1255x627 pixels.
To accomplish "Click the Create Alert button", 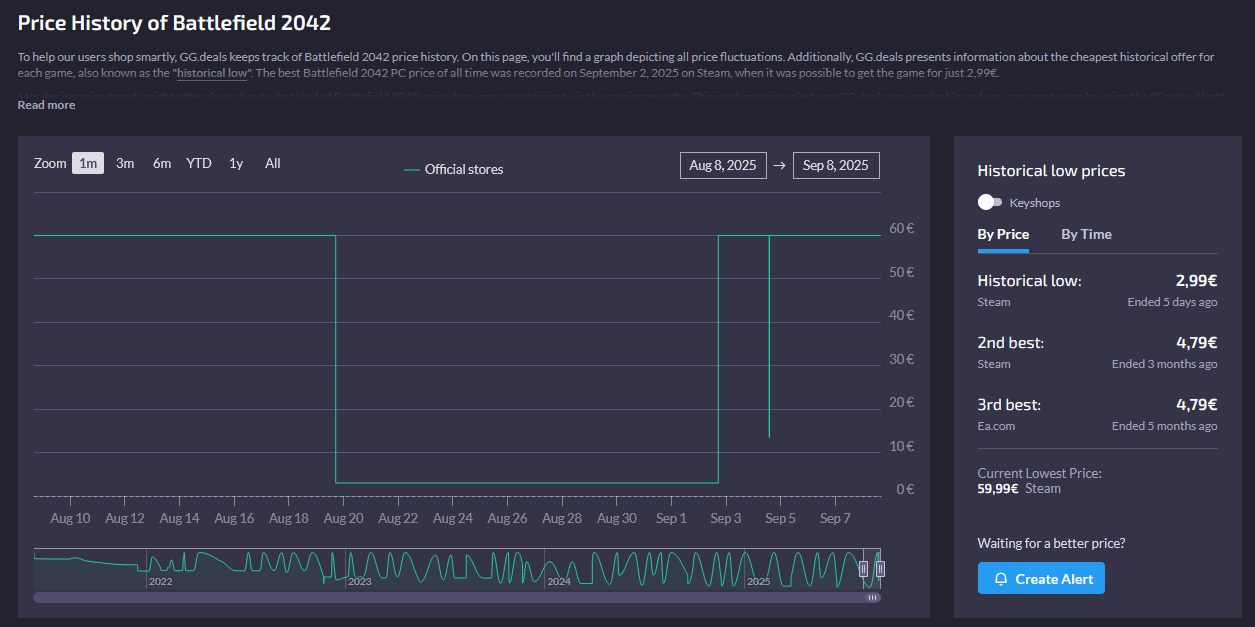I will (1041, 579).
